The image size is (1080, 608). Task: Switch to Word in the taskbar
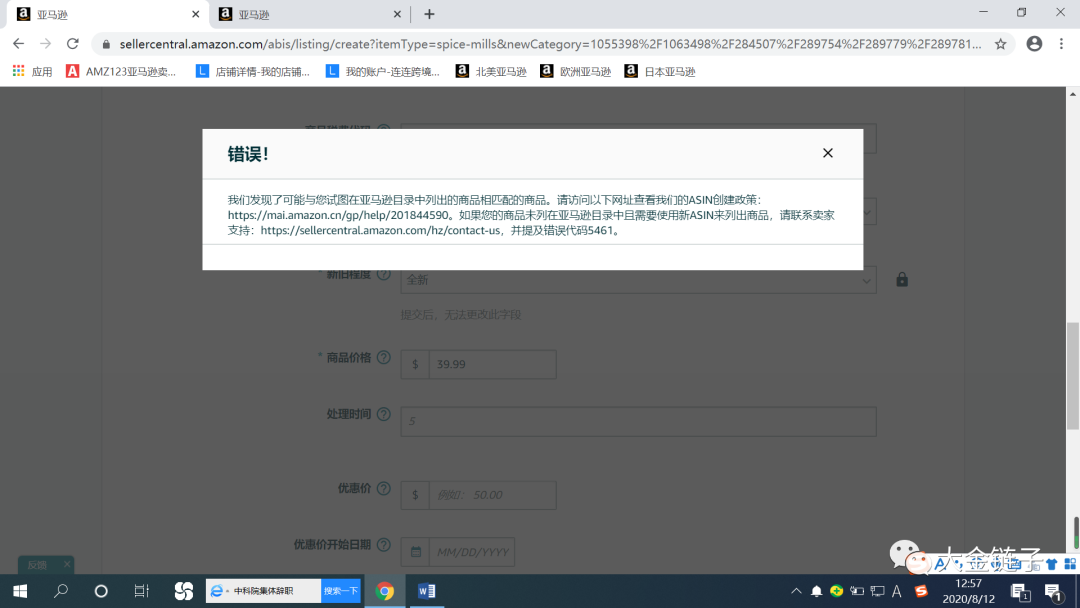point(427,591)
